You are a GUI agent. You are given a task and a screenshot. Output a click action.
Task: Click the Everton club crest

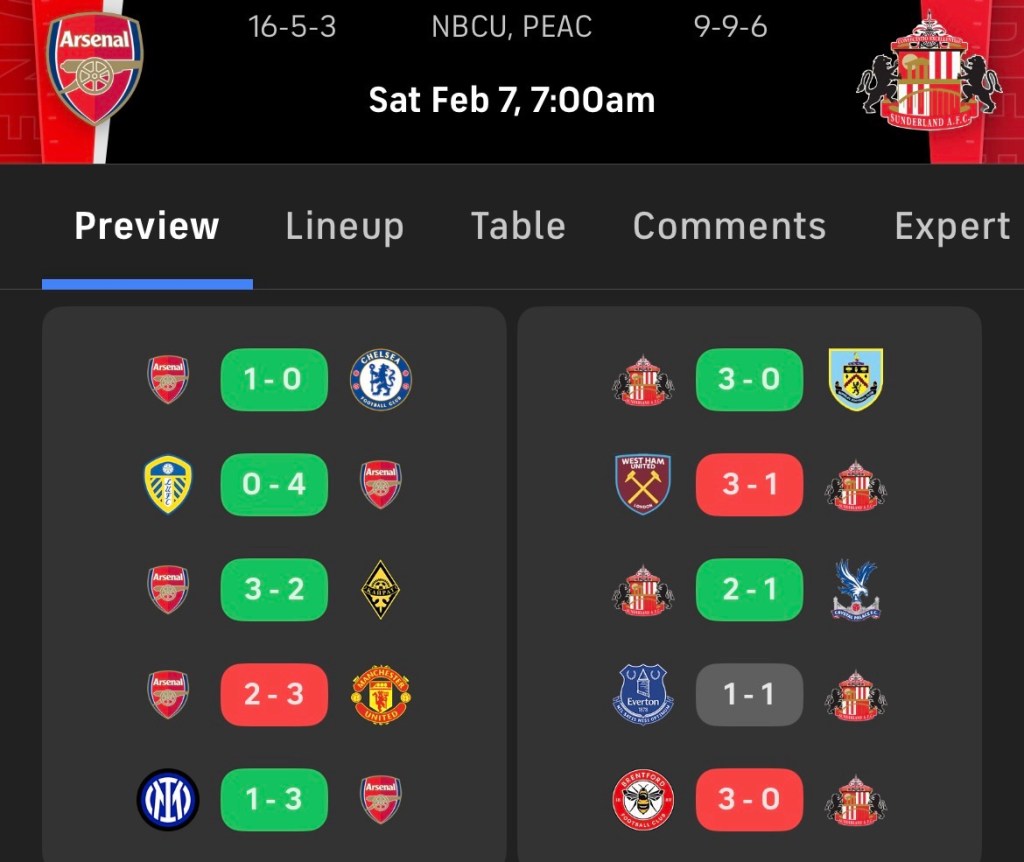643,694
